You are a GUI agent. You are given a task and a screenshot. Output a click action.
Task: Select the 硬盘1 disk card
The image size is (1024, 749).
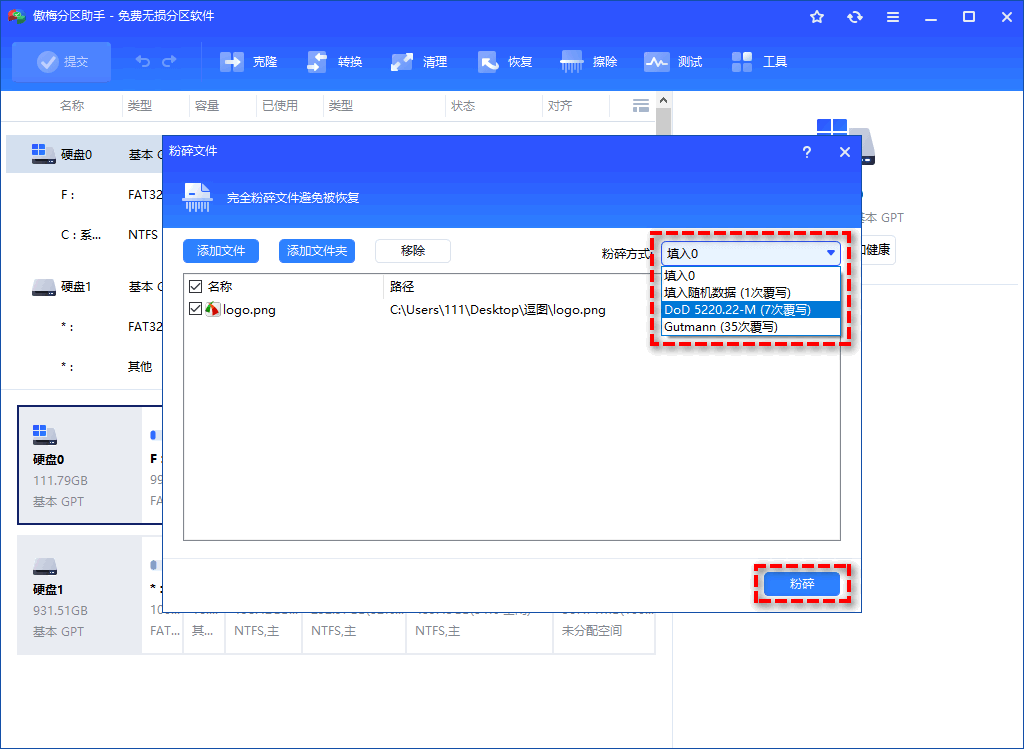pyautogui.click(x=80, y=594)
